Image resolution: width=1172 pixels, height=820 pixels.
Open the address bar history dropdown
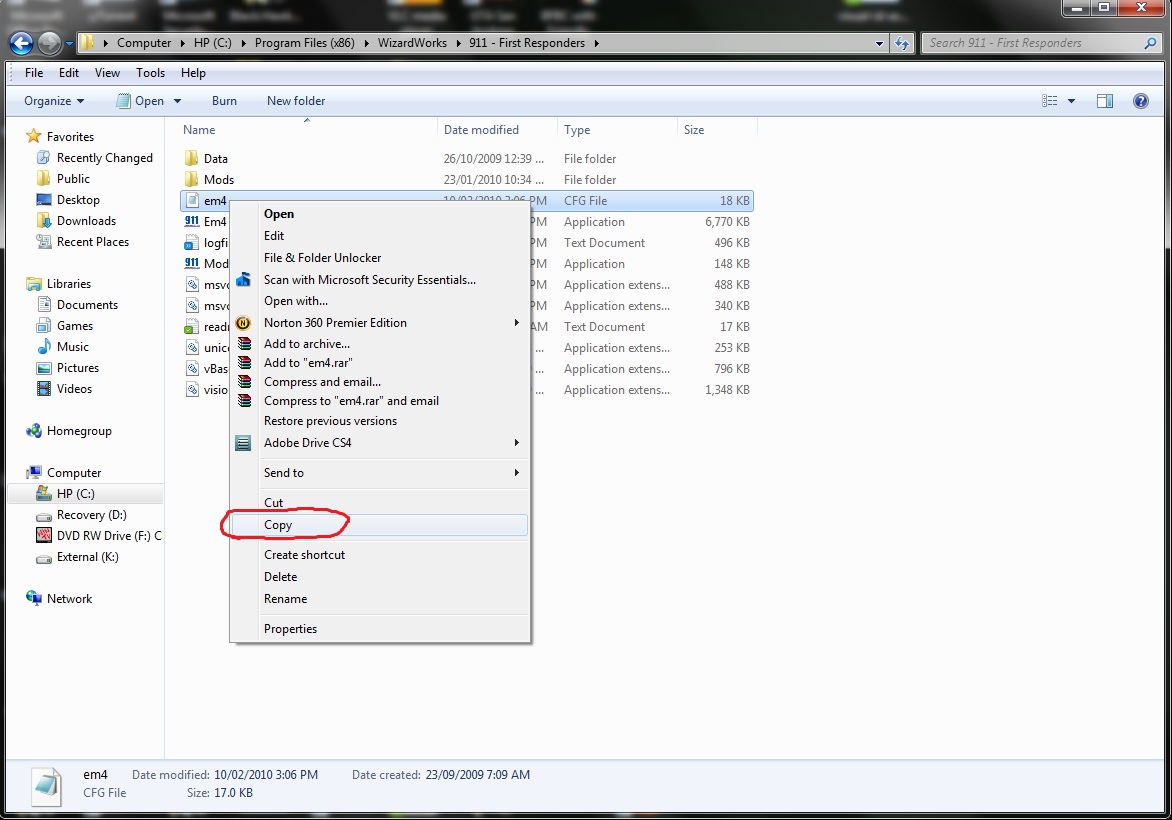pos(879,43)
